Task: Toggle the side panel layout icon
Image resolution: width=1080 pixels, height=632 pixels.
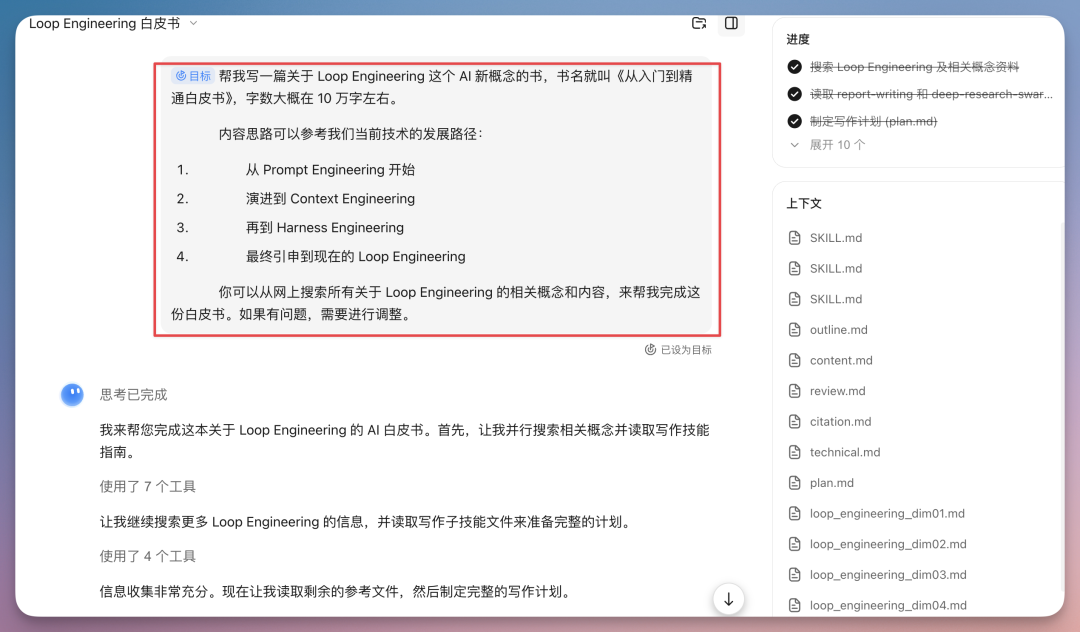Action: 731,23
